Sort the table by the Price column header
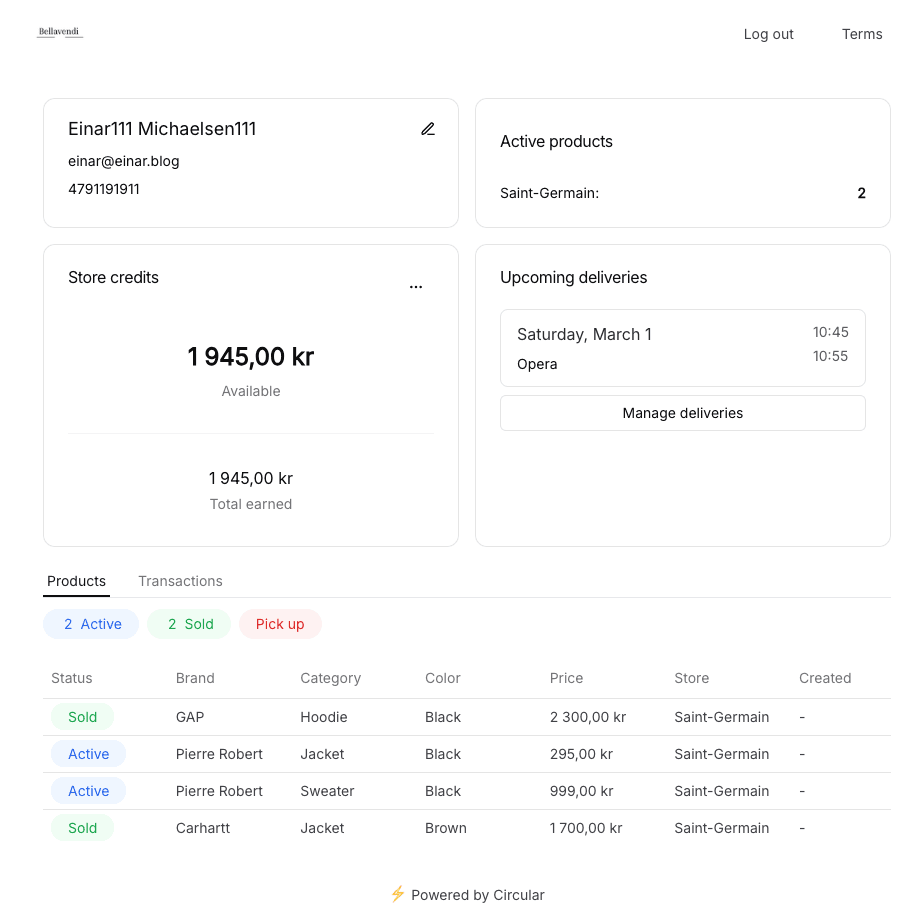The image size is (916, 909). [x=566, y=678]
